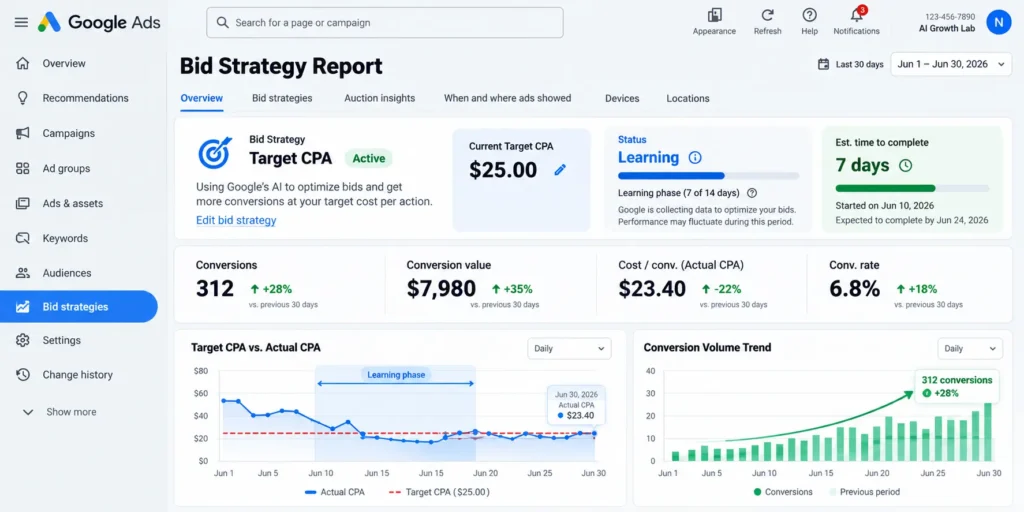Click the Edit bid strategy link
The height and width of the screenshot is (512, 1024).
click(x=236, y=220)
